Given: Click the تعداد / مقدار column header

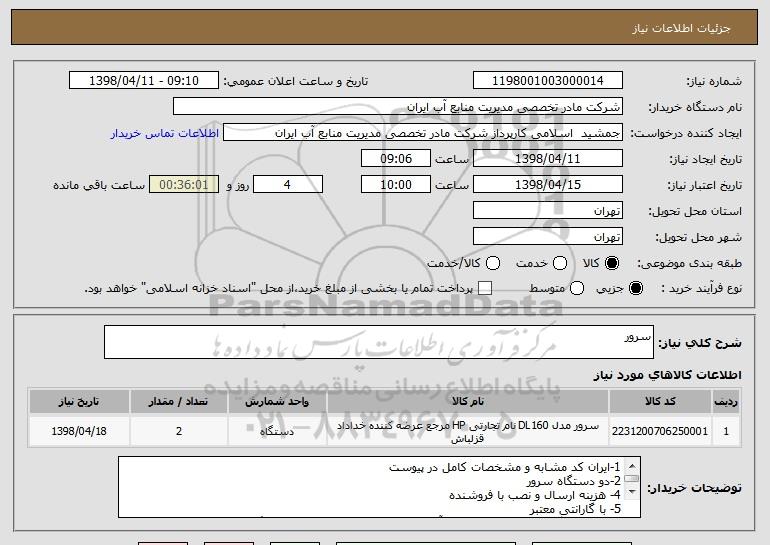Looking at the screenshot, I should (x=178, y=402).
